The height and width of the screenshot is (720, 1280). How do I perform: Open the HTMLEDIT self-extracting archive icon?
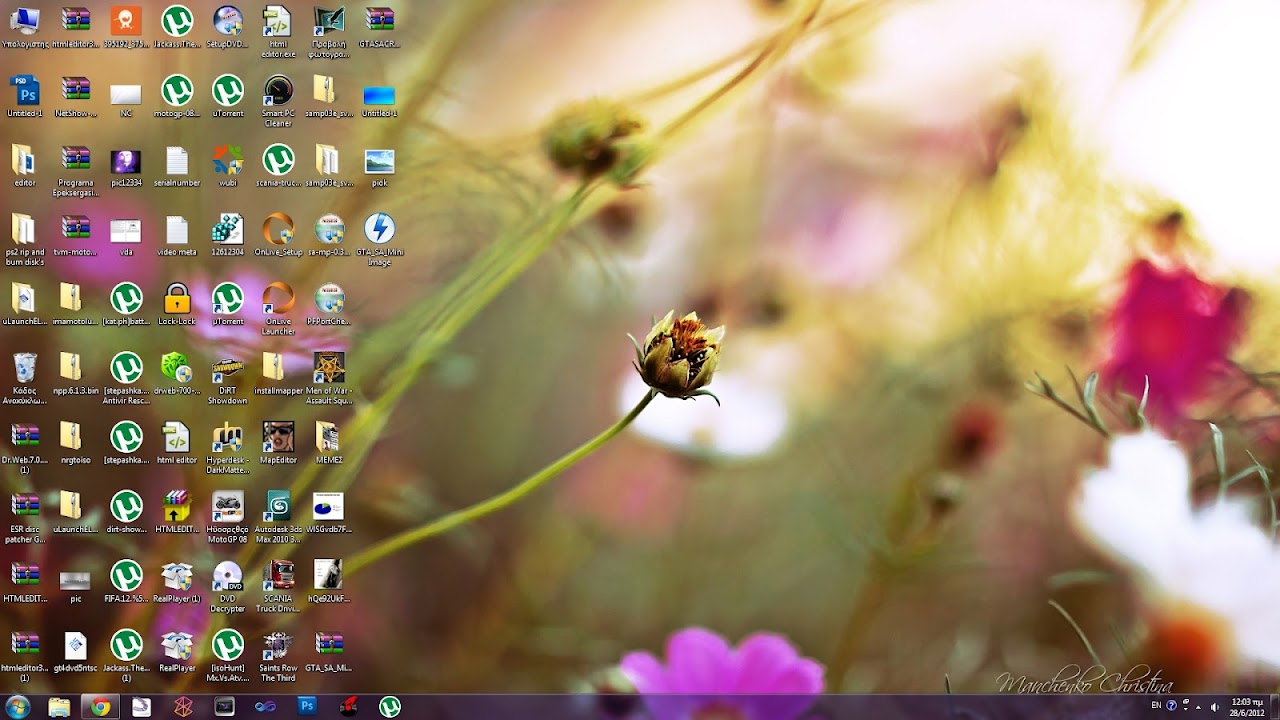tap(176, 512)
